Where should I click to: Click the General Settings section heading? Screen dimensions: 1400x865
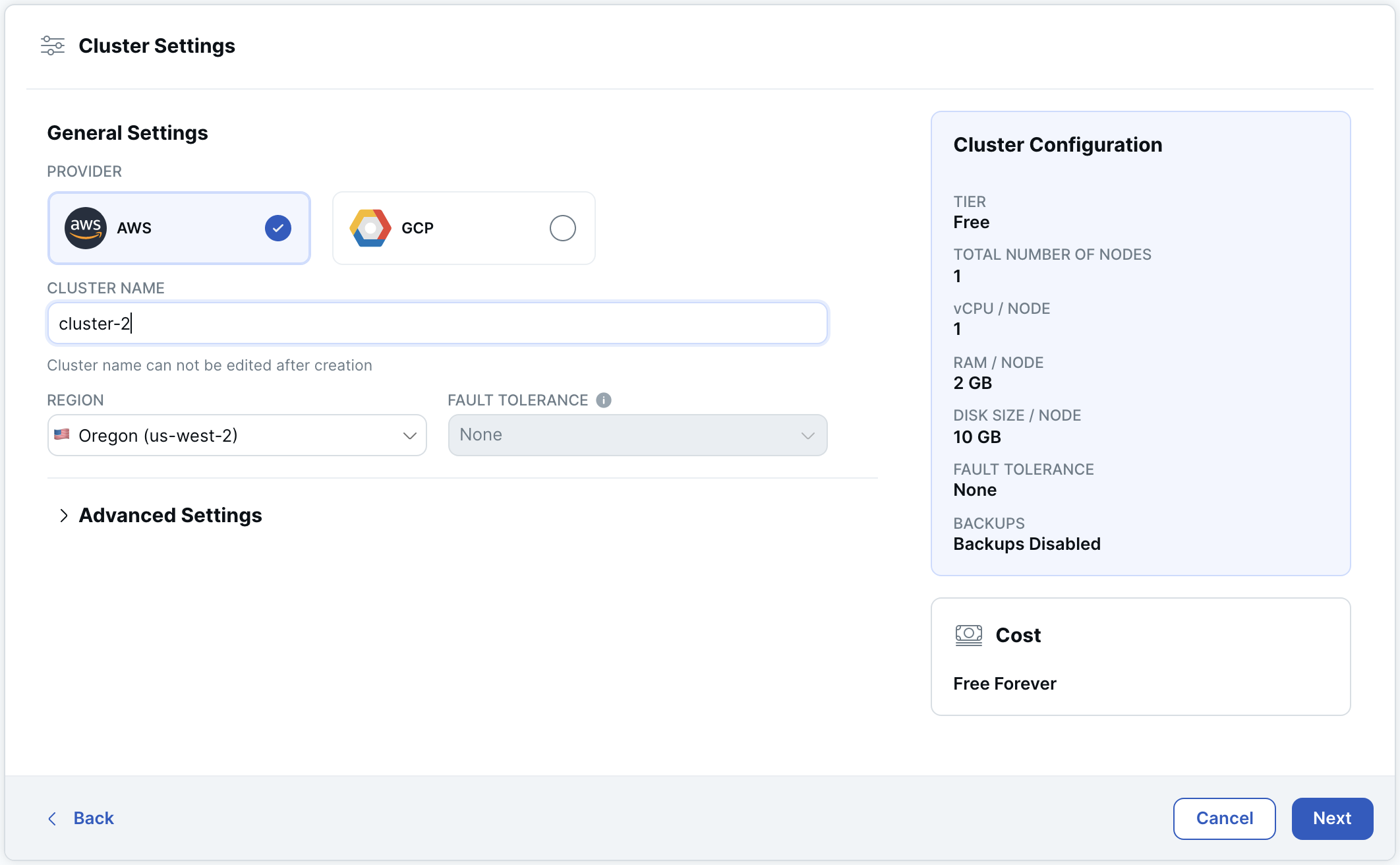point(127,132)
